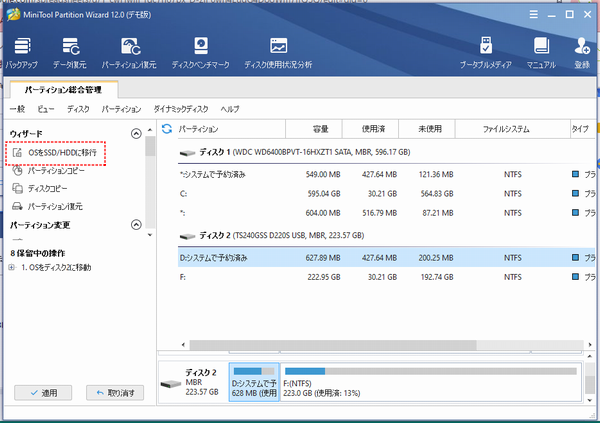Open the ダイナミックディスク menu
This screenshot has width=600, height=423.
[181, 109]
